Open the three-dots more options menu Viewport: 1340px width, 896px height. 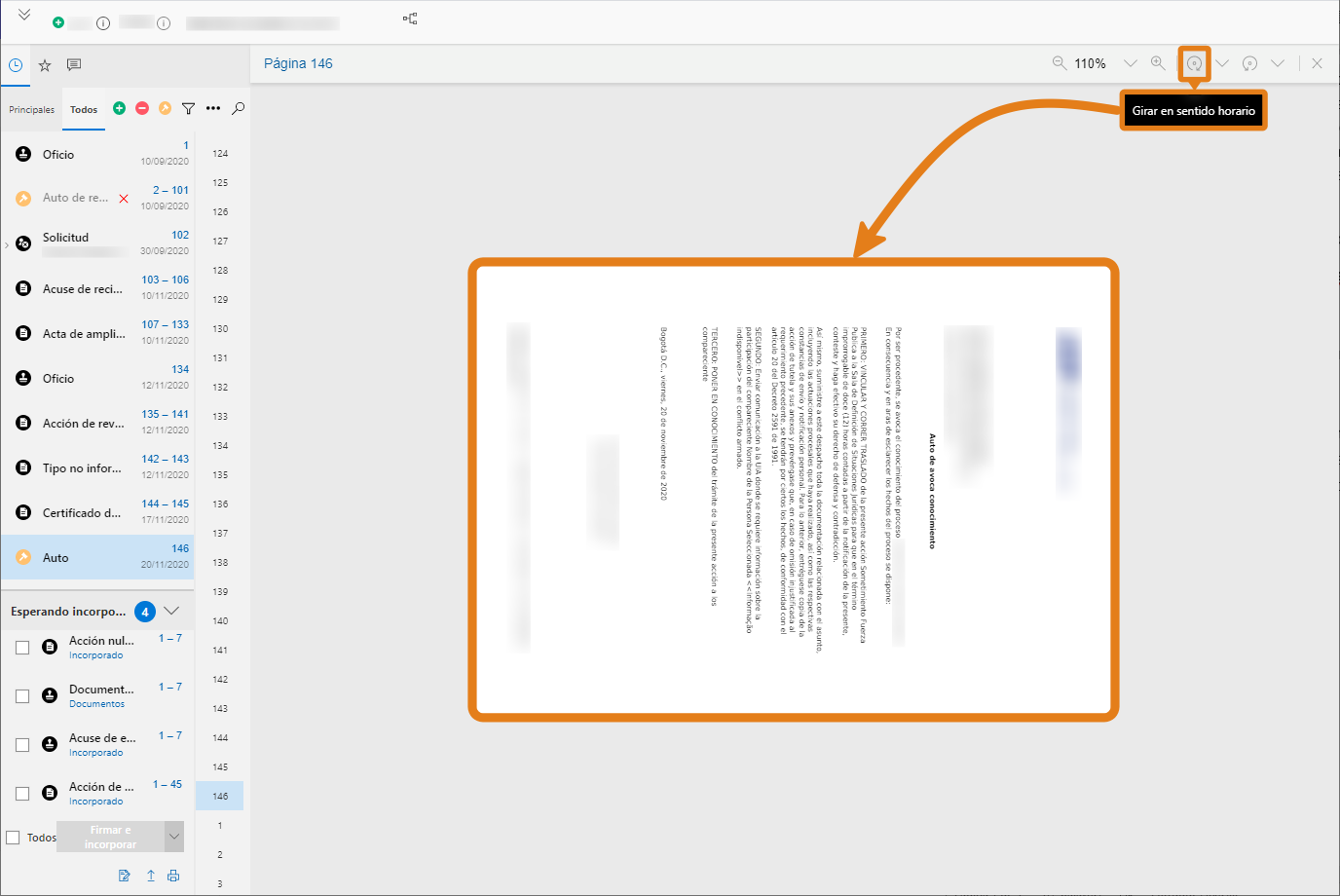(x=213, y=108)
